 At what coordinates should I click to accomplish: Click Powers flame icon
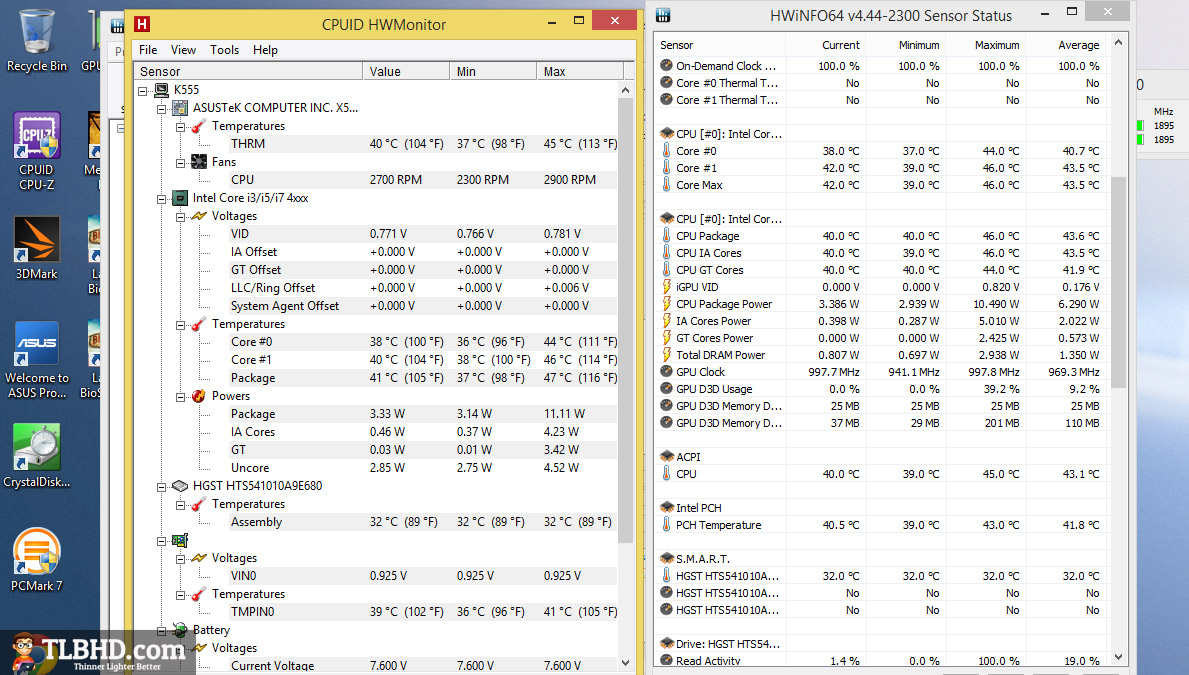coord(199,396)
